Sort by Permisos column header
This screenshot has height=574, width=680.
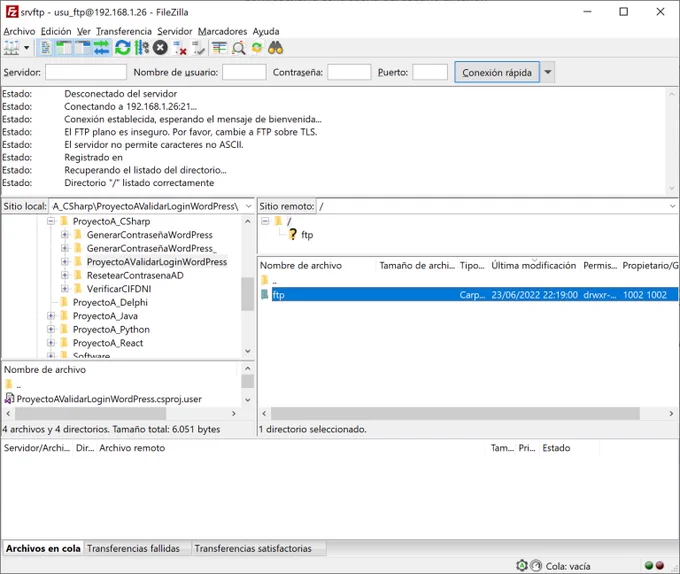(x=600, y=265)
